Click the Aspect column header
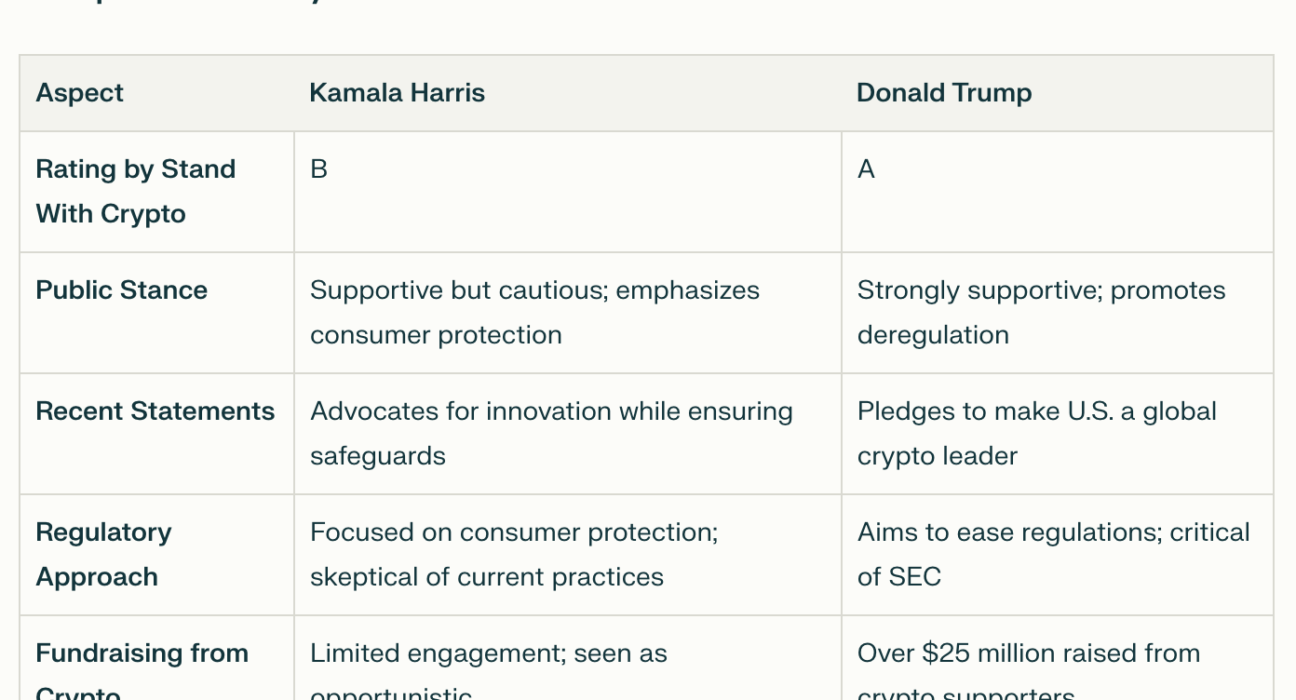Viewport: 1296px width, 700px height. (x=80, y=93)
